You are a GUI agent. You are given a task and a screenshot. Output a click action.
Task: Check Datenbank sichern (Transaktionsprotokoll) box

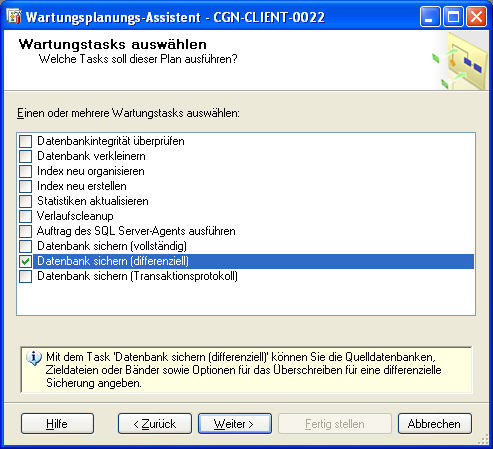(25, 276)
